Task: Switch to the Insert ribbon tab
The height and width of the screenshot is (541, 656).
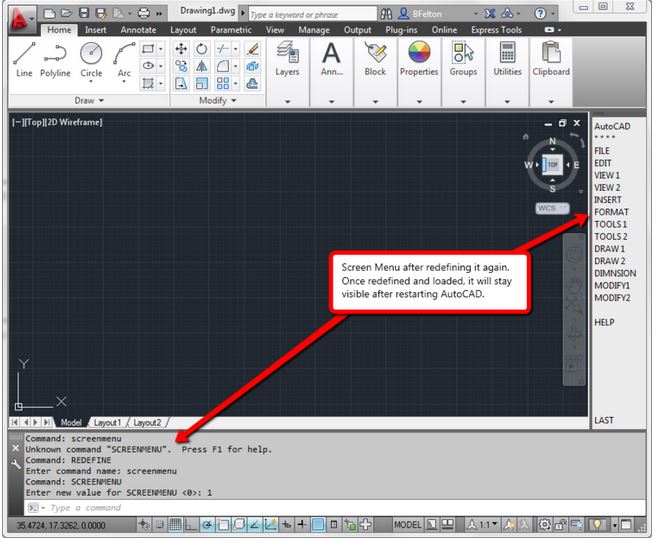Action: tap(95, 30)
